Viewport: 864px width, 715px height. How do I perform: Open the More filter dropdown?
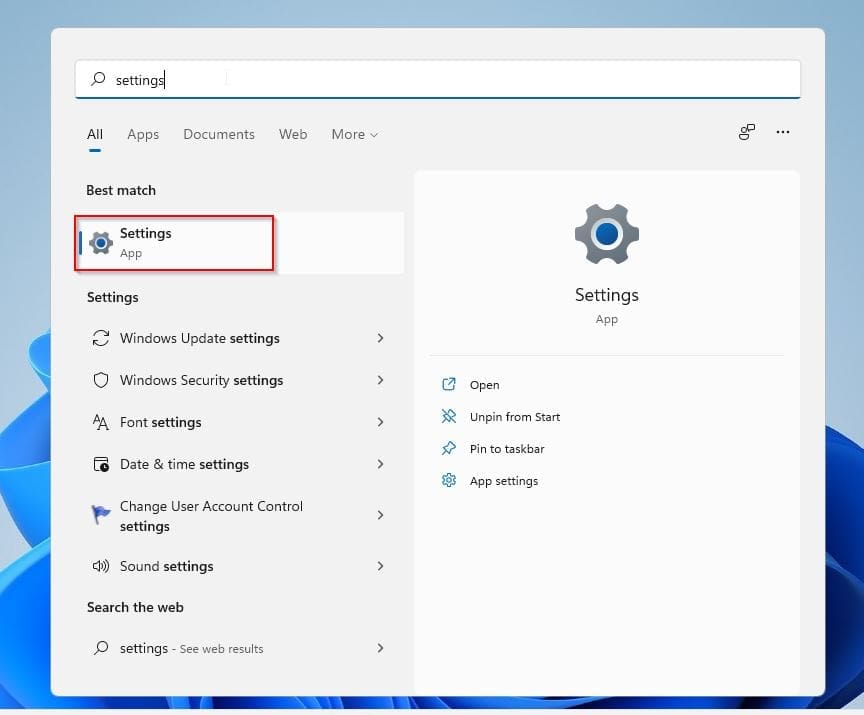click(354, 134)
